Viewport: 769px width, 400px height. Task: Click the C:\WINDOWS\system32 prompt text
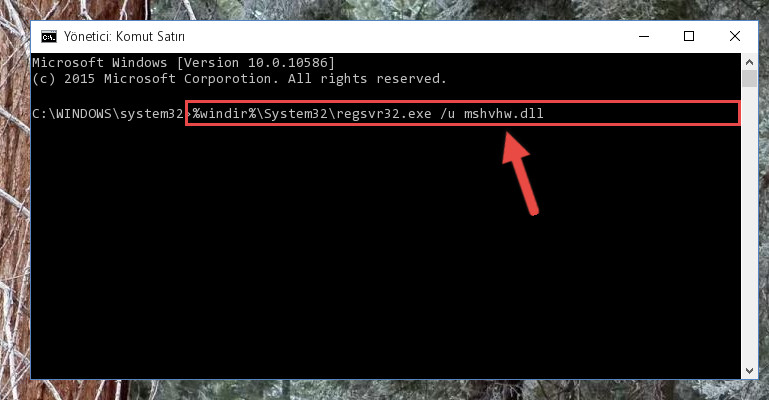(x=107, y=114)
